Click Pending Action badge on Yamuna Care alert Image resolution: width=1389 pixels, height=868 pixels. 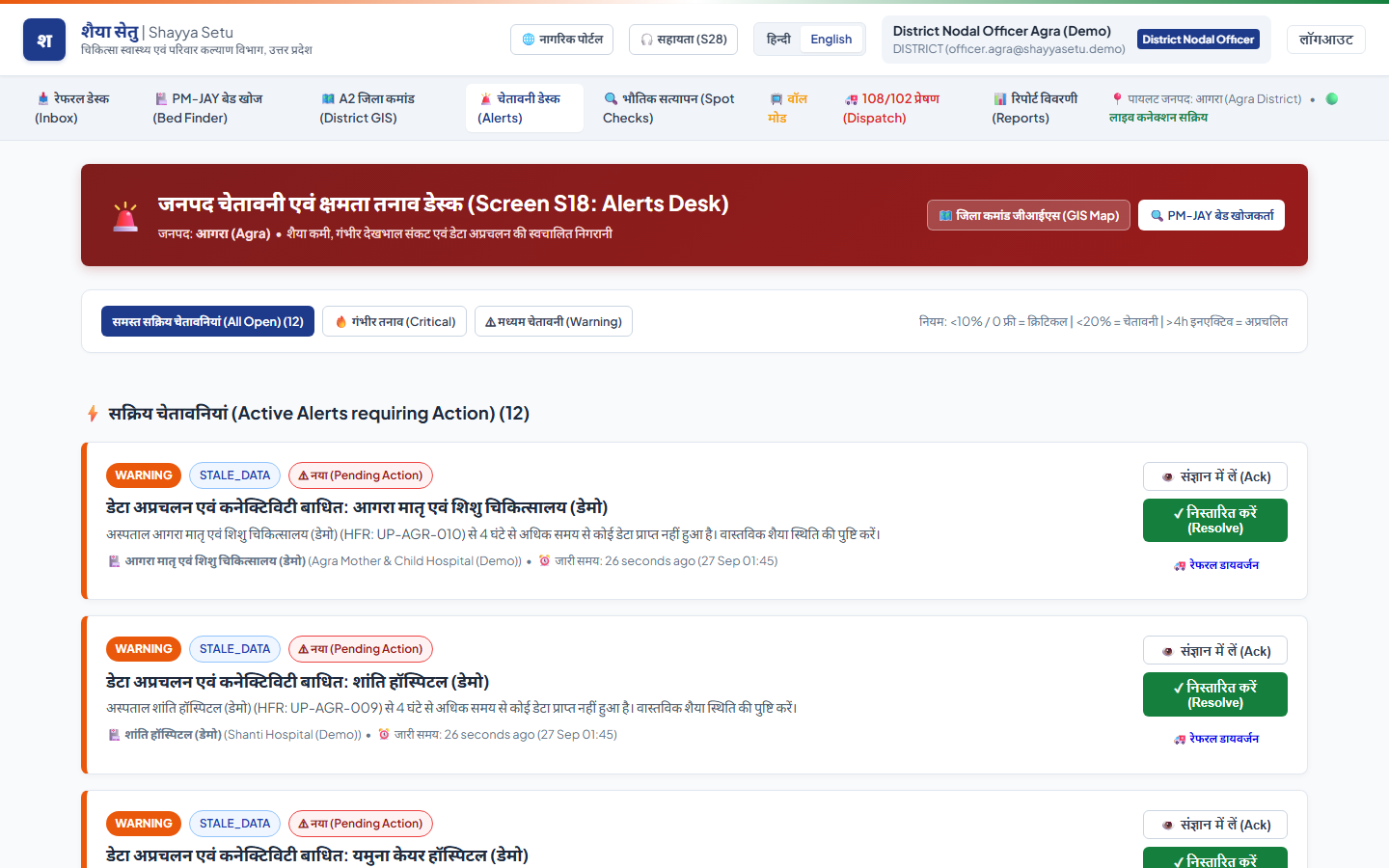pyautogui.click(x=361, y=824)
